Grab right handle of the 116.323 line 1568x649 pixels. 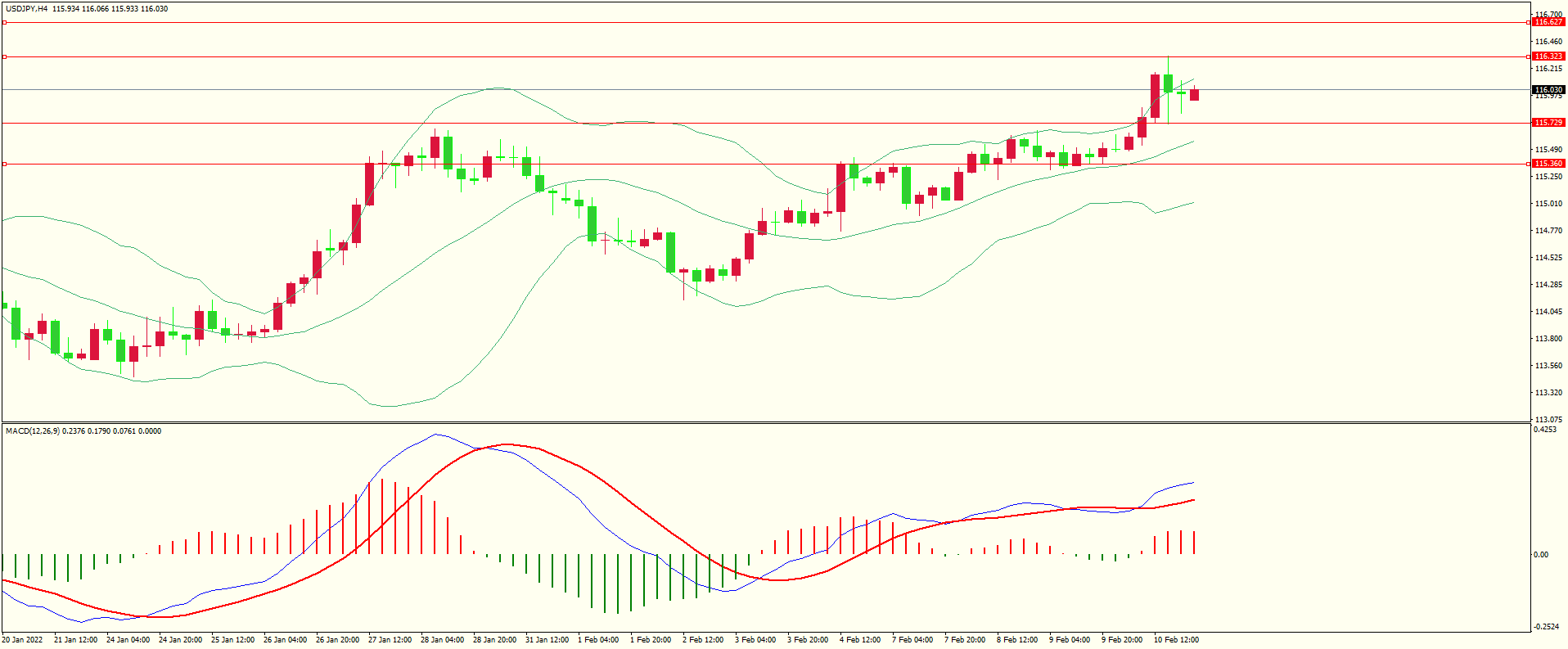[x=1530, y=56]
